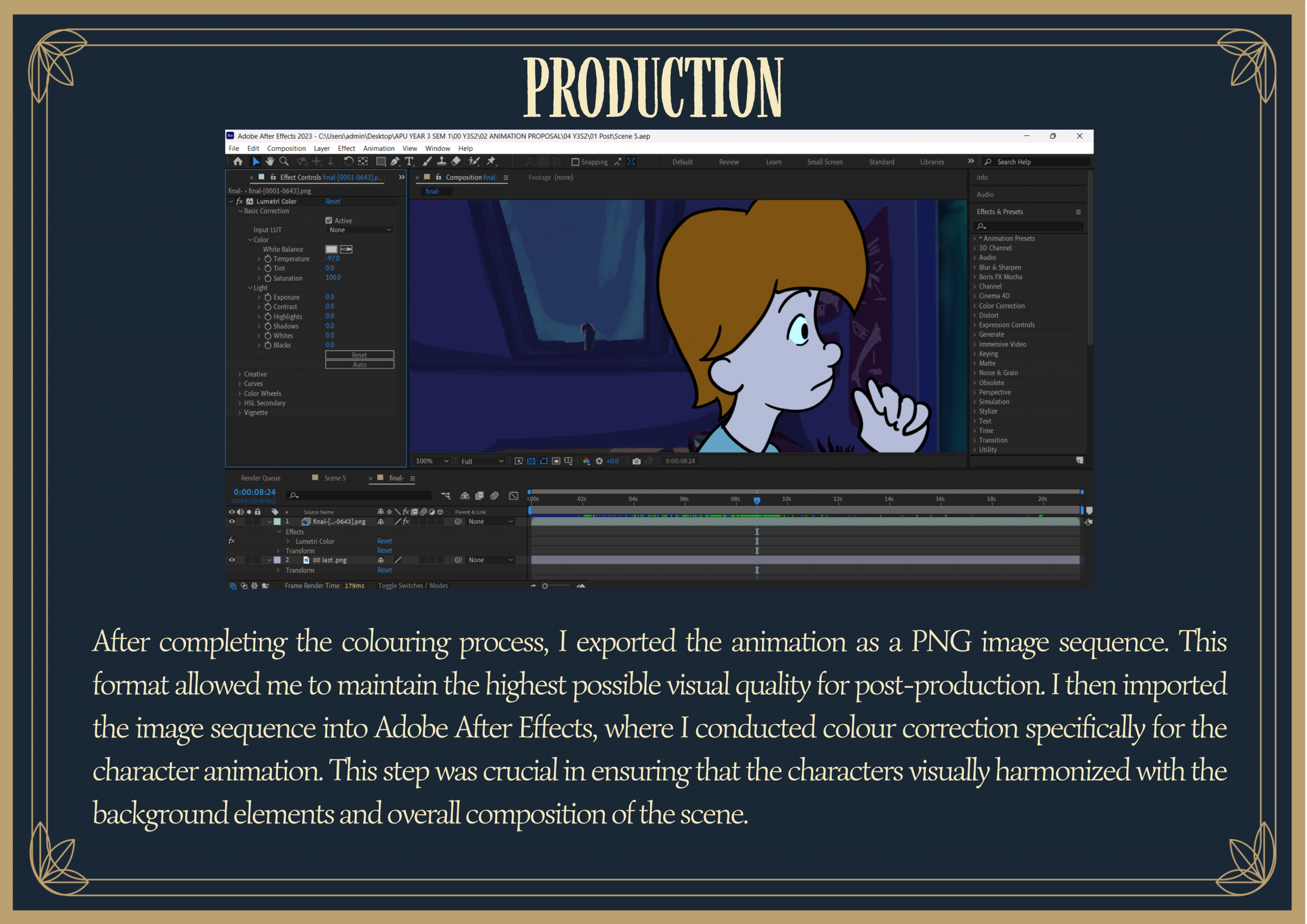
Task: Select the Pen tool
Action: (395, 162)
